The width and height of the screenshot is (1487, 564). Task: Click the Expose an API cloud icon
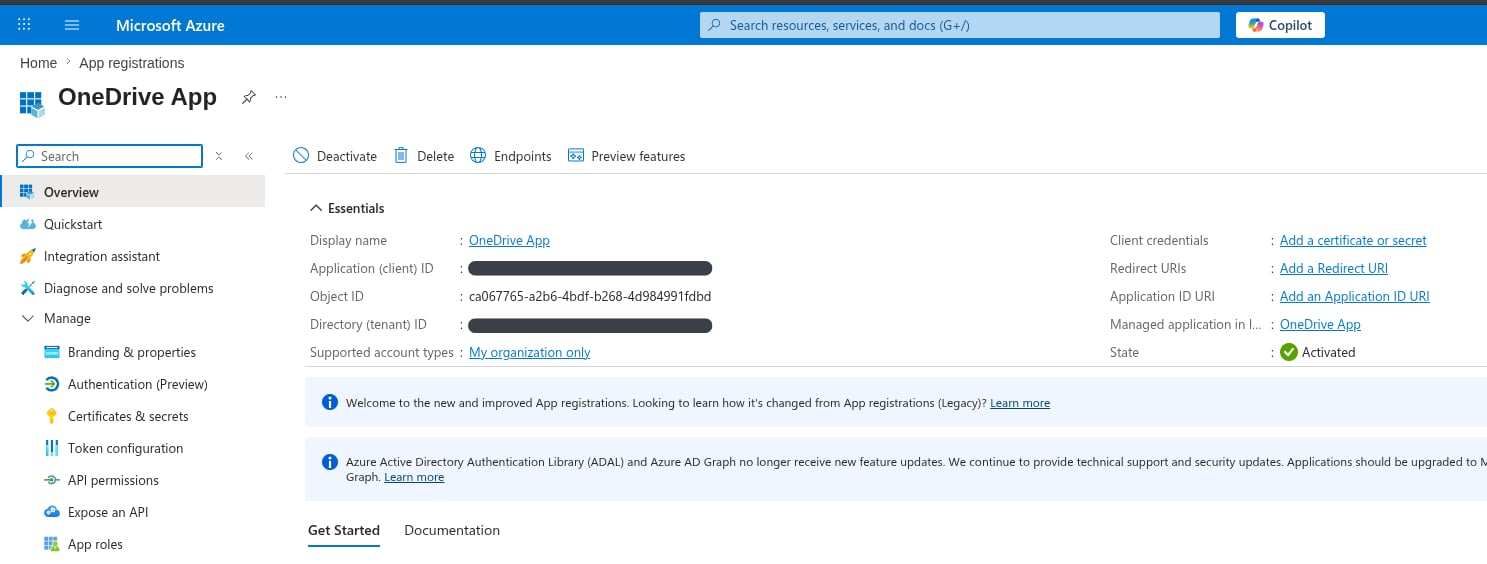(x=52, y=512)
